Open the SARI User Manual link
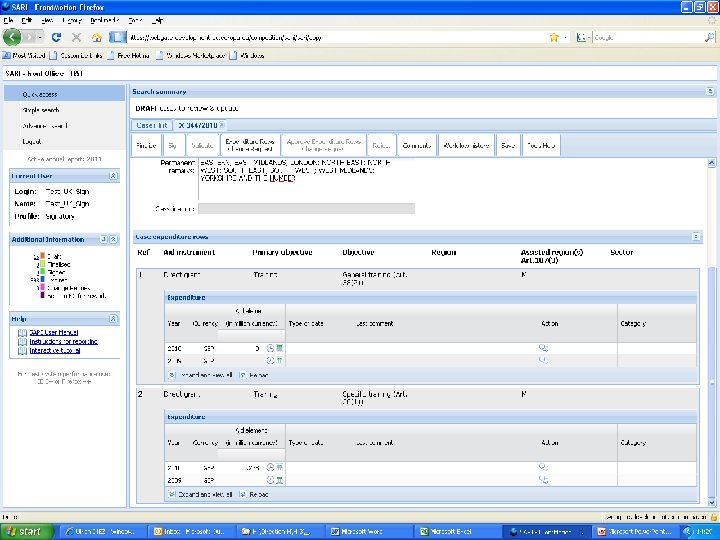The height and width of the screenshot is (540, 720). (54, 332)
